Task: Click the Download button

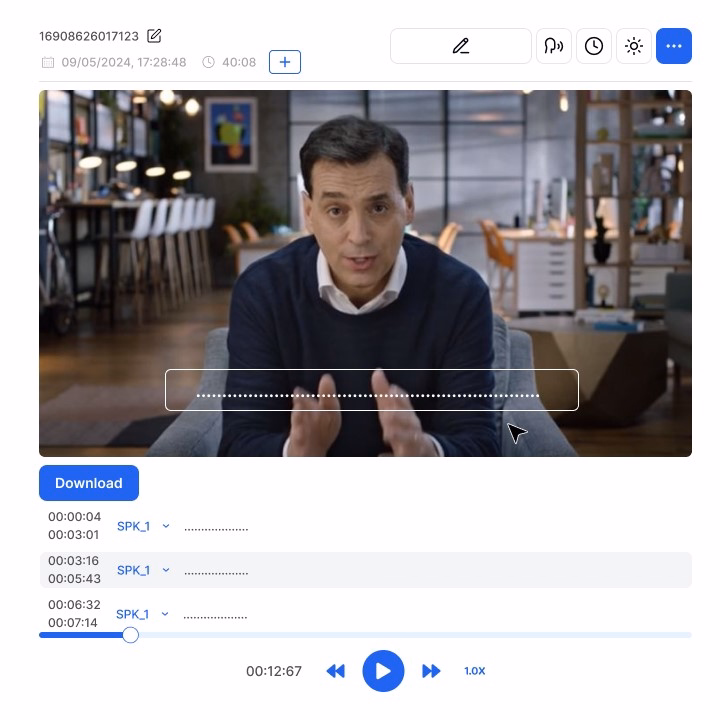Action: click(x=89, y=483)
